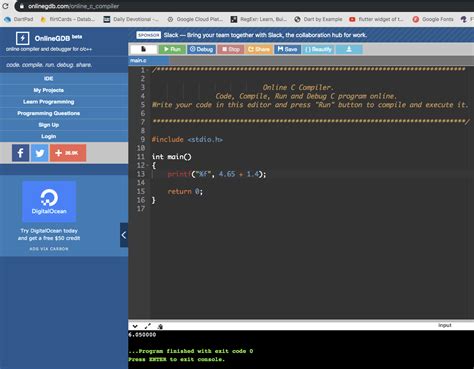Share on Facebook using the icon
474x369 pixels.
20,153
